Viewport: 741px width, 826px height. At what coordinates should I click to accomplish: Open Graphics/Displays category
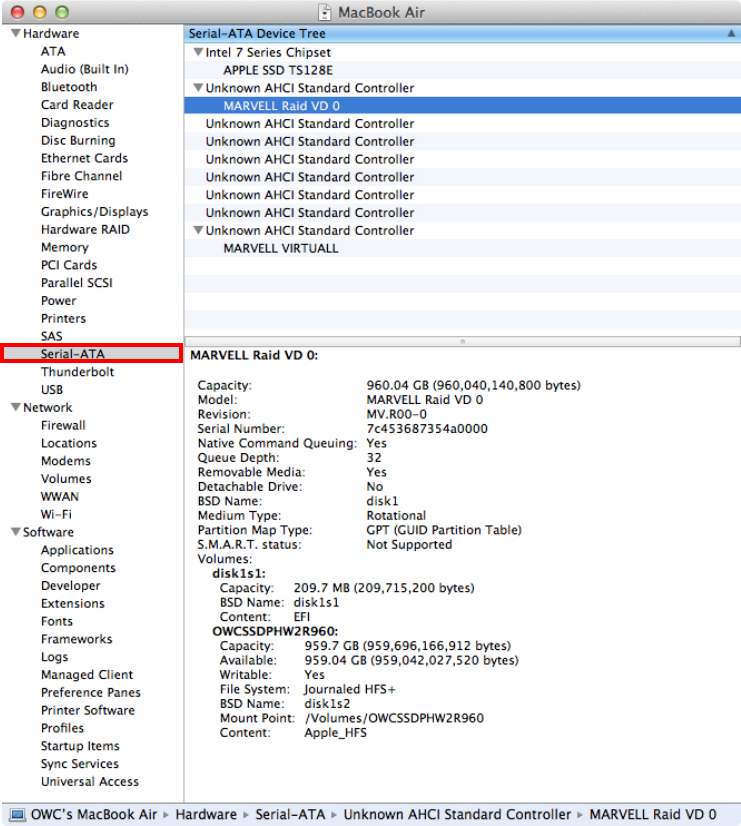coord(94,212)
